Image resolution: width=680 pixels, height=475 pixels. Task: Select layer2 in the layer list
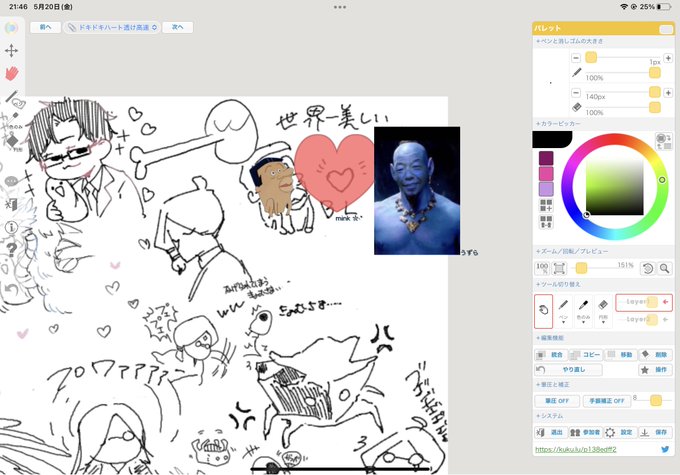click(644, 320)
